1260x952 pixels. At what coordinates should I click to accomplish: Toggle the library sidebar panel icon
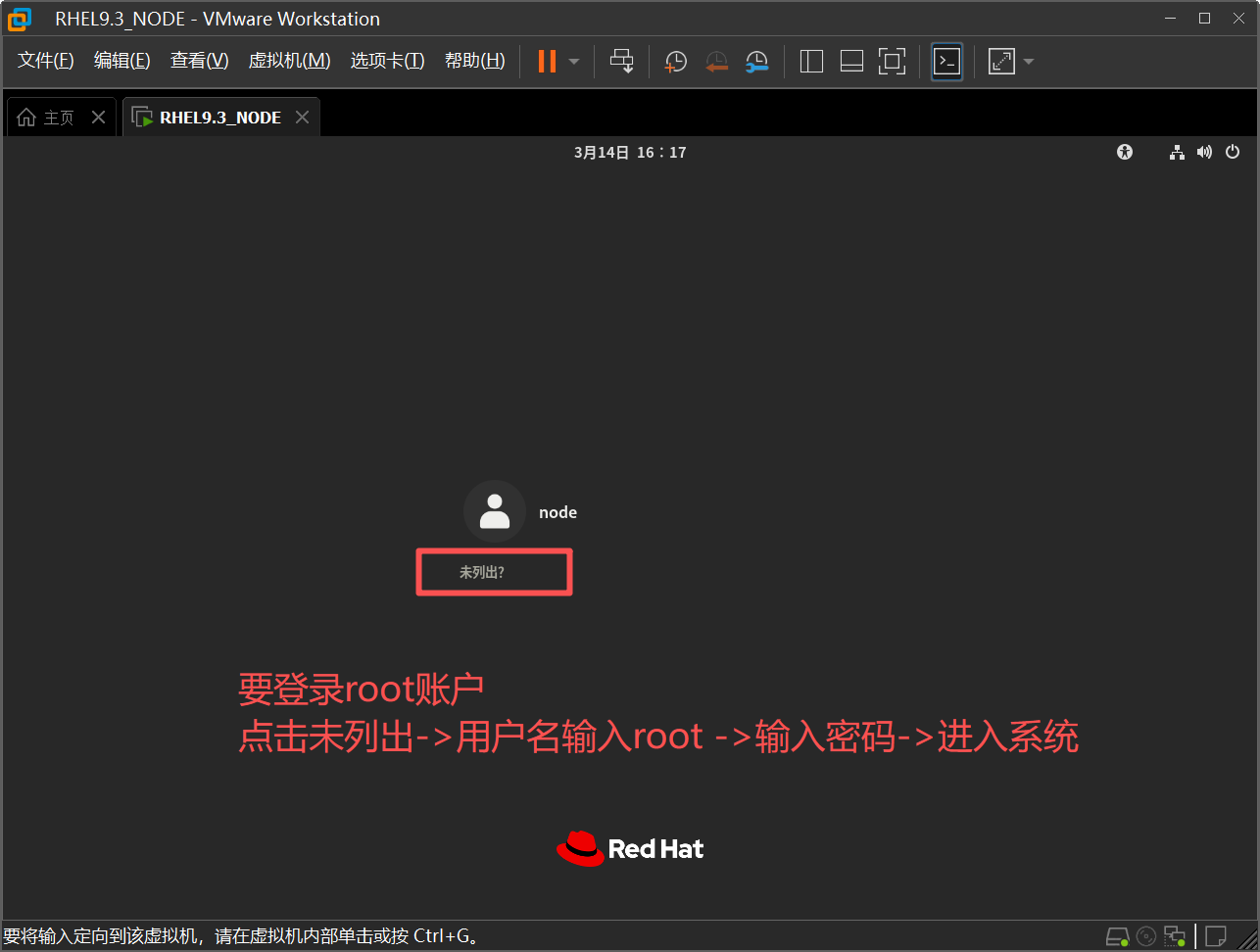click(x=811, y=62)
